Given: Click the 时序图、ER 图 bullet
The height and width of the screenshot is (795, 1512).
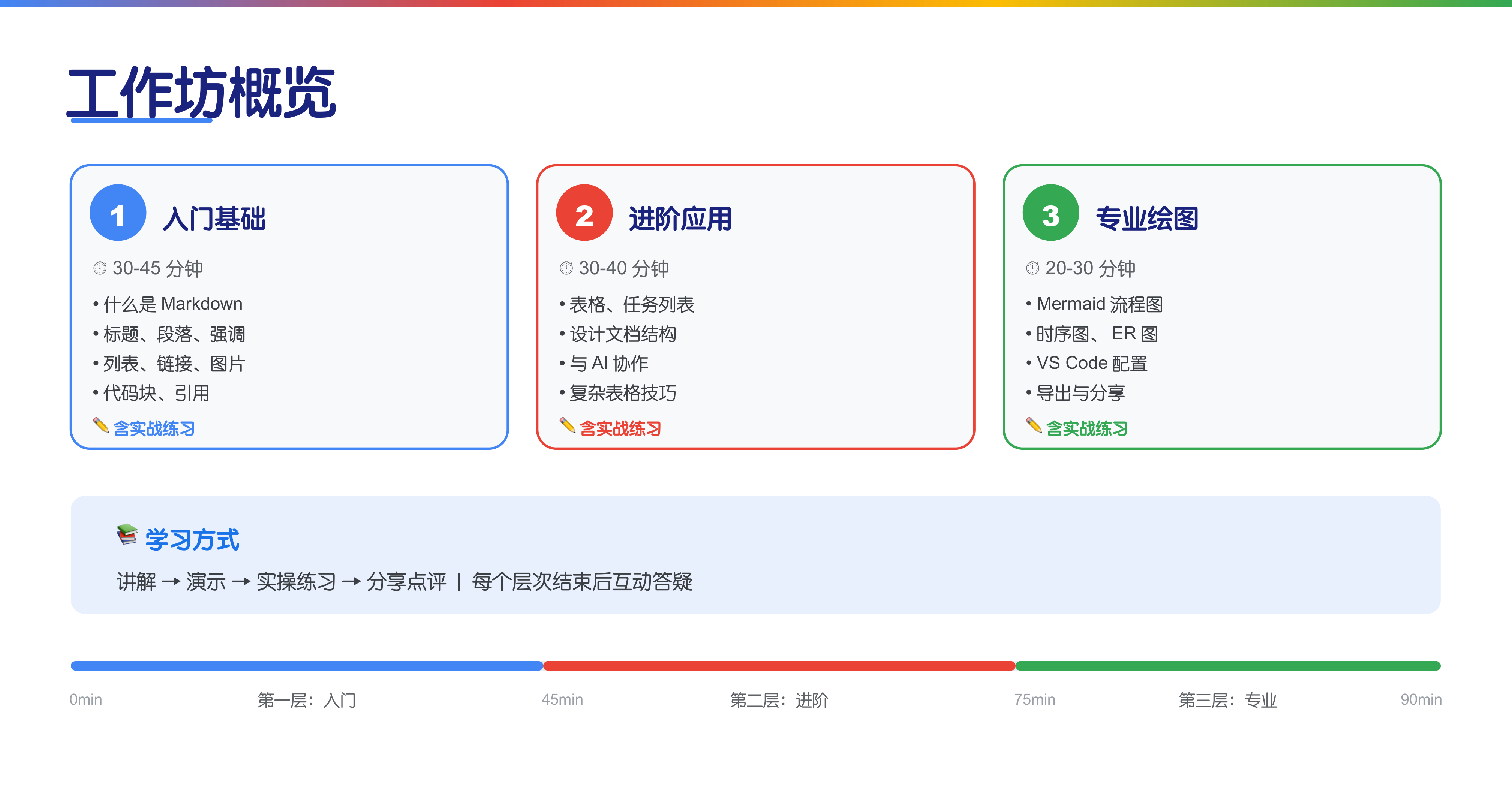Looking at the screenshot, I should pyautogui.click(x=1092, y=334).
